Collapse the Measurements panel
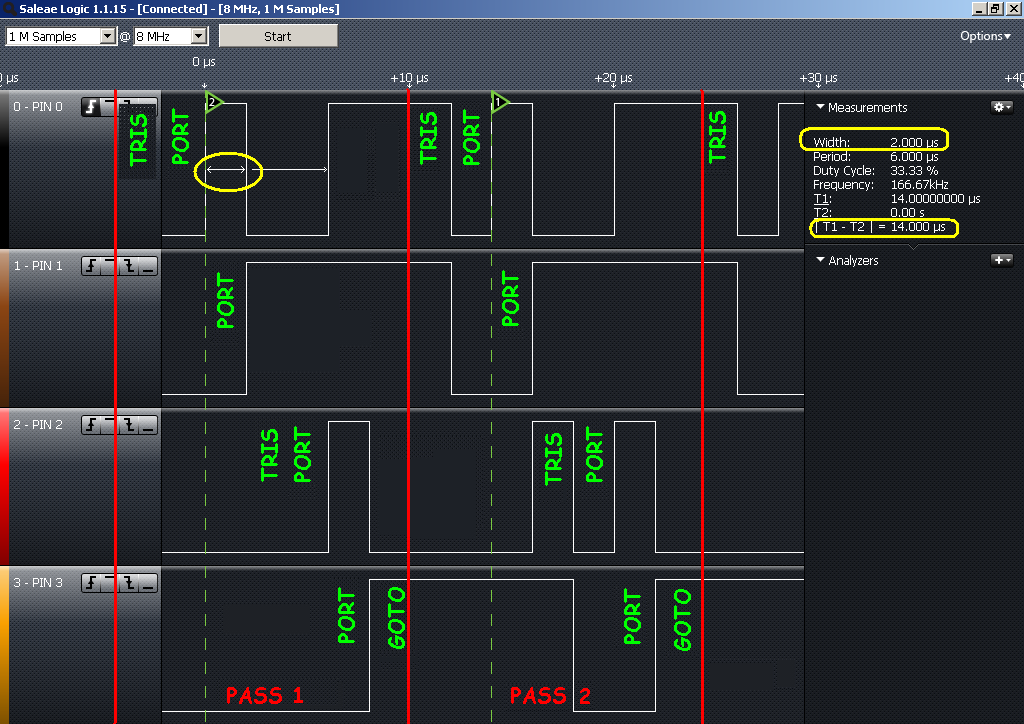This screenshot has width=1024, height=724. (820, 107)
